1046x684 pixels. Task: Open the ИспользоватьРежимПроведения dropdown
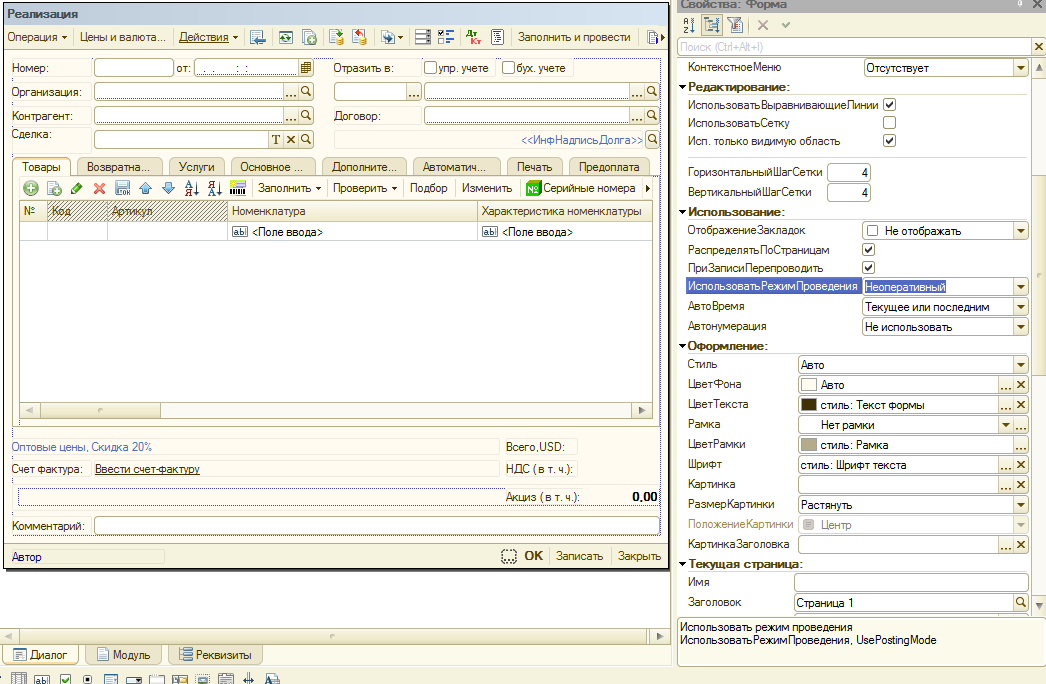(1020, 287)
